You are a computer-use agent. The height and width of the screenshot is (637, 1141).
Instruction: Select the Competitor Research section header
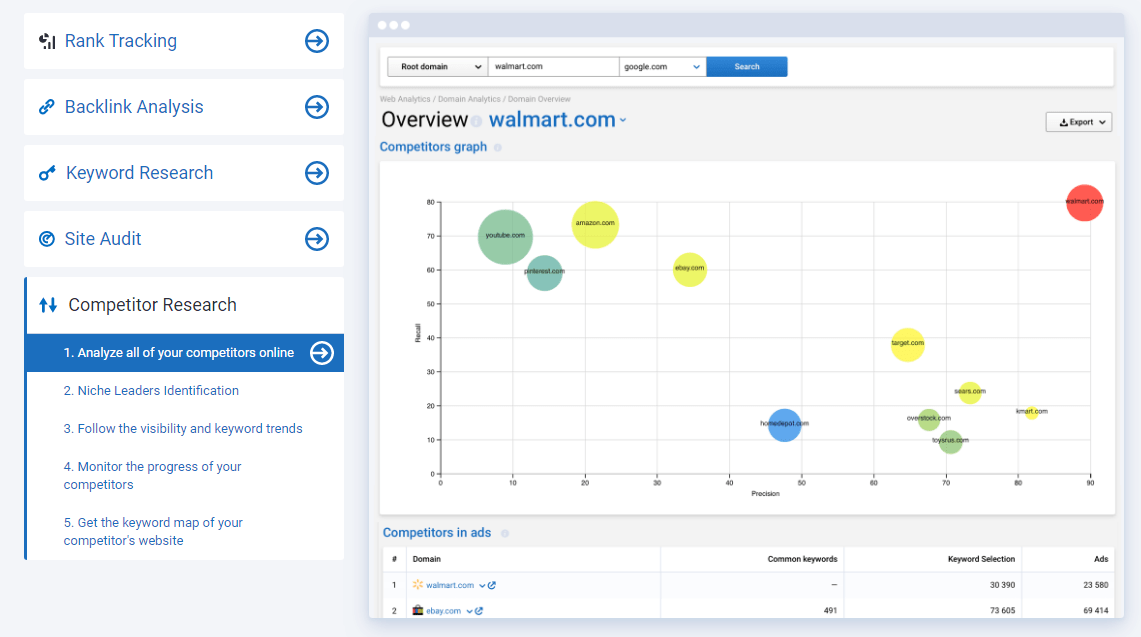pyautogui.click(x=184, y=305)
